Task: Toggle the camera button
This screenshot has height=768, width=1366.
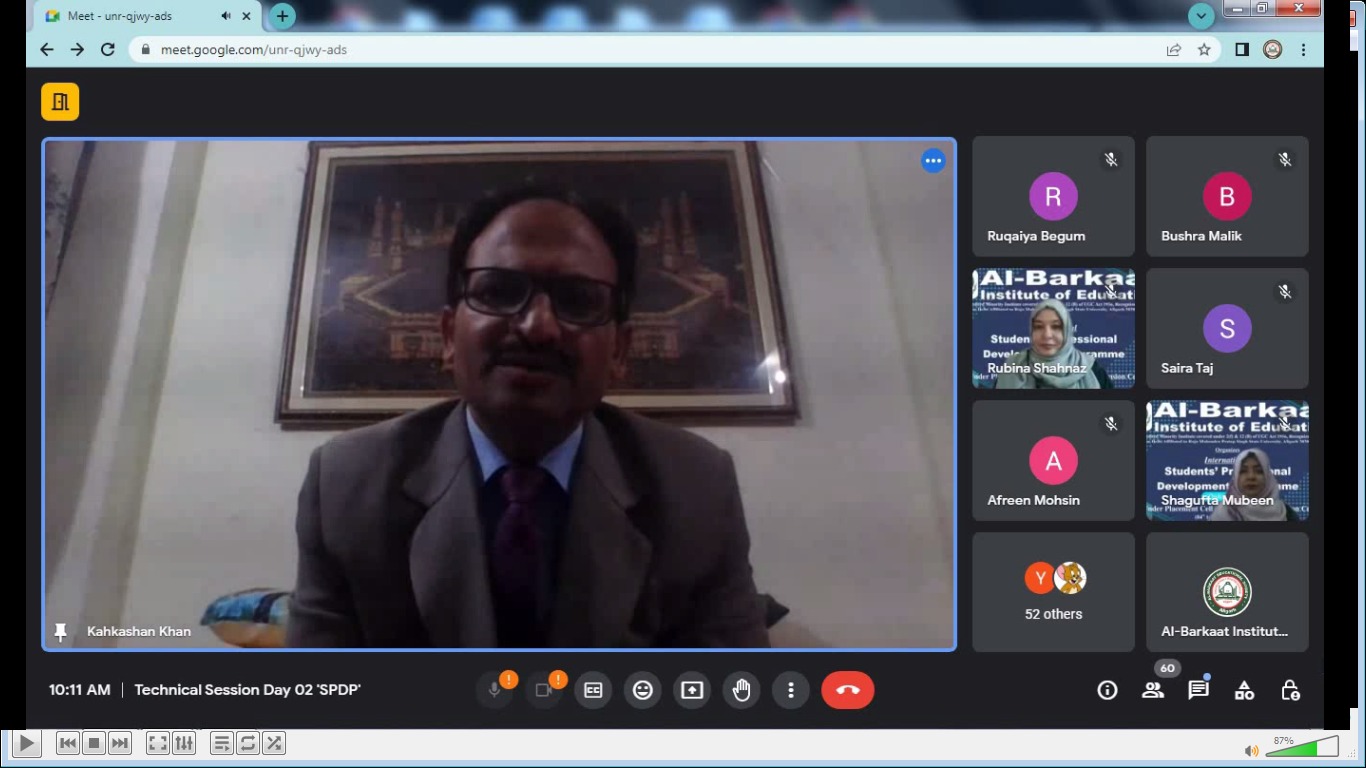Action: (544, 690)
